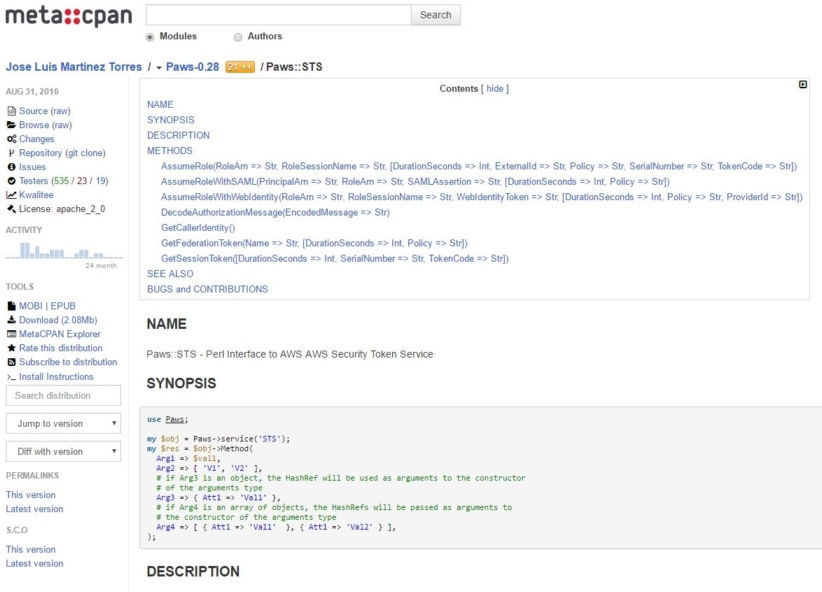Focus the Search distribution field
The width and height of the screenshot is (822, 592).
pyautogui.click(x=63, y=395)
